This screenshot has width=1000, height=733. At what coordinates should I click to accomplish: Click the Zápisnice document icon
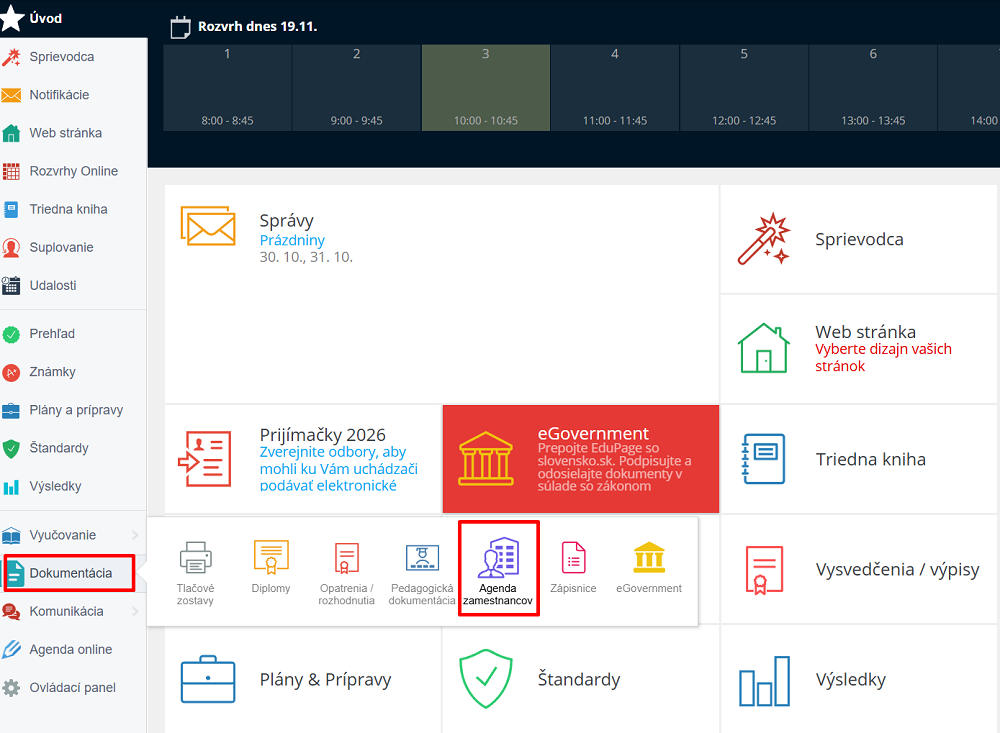(573, 558)
